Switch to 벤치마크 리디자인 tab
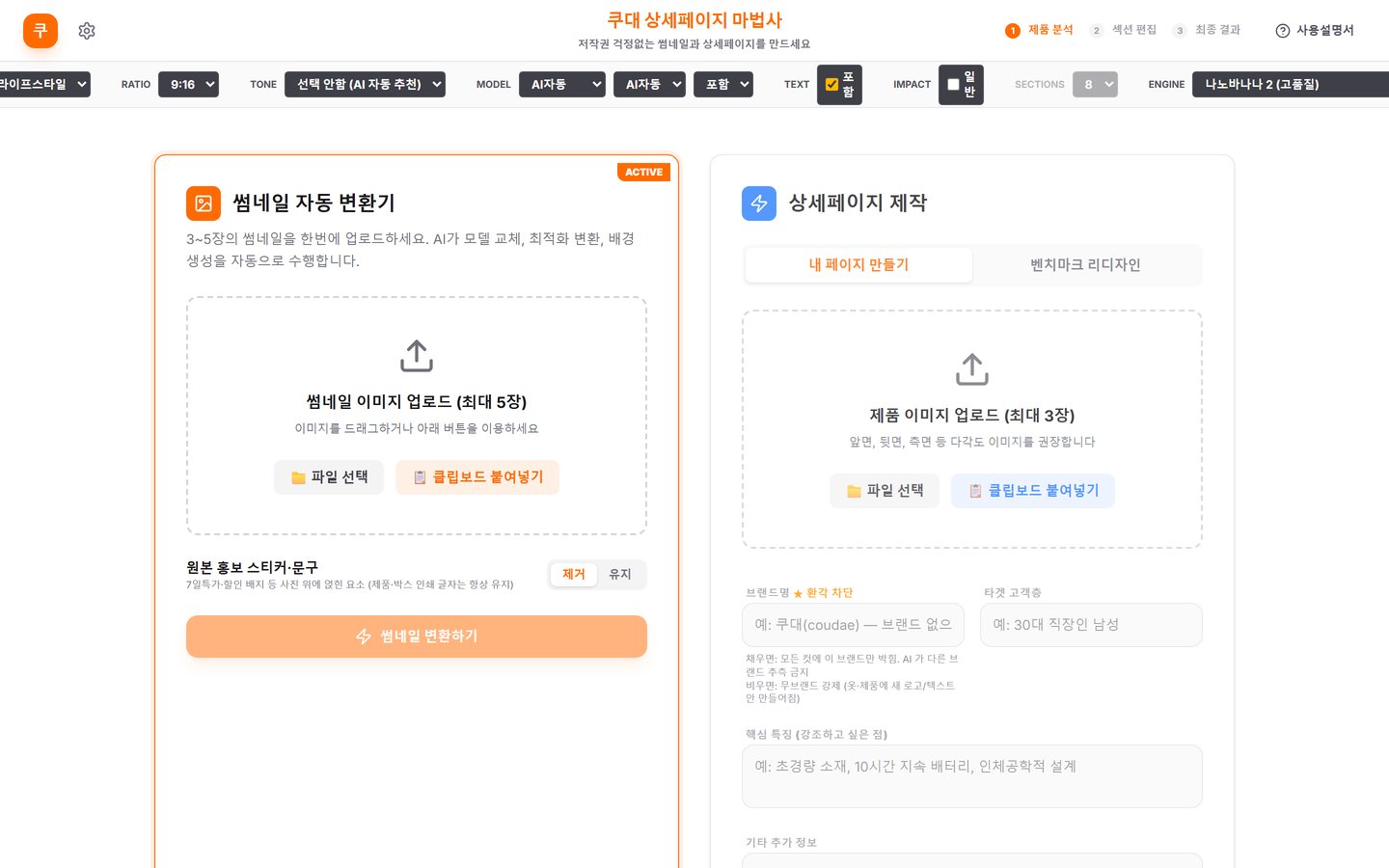 pyautogui.click(x=1085, y=265)
